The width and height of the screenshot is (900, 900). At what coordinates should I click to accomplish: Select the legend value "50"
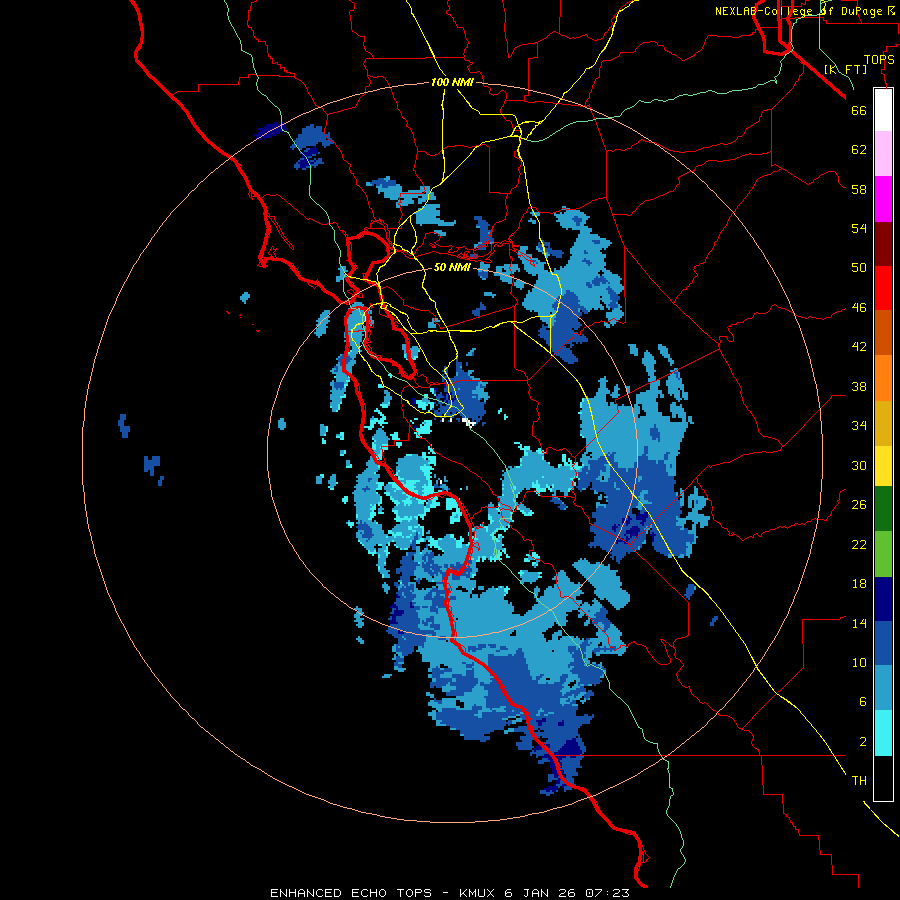(x=859, y=268)
